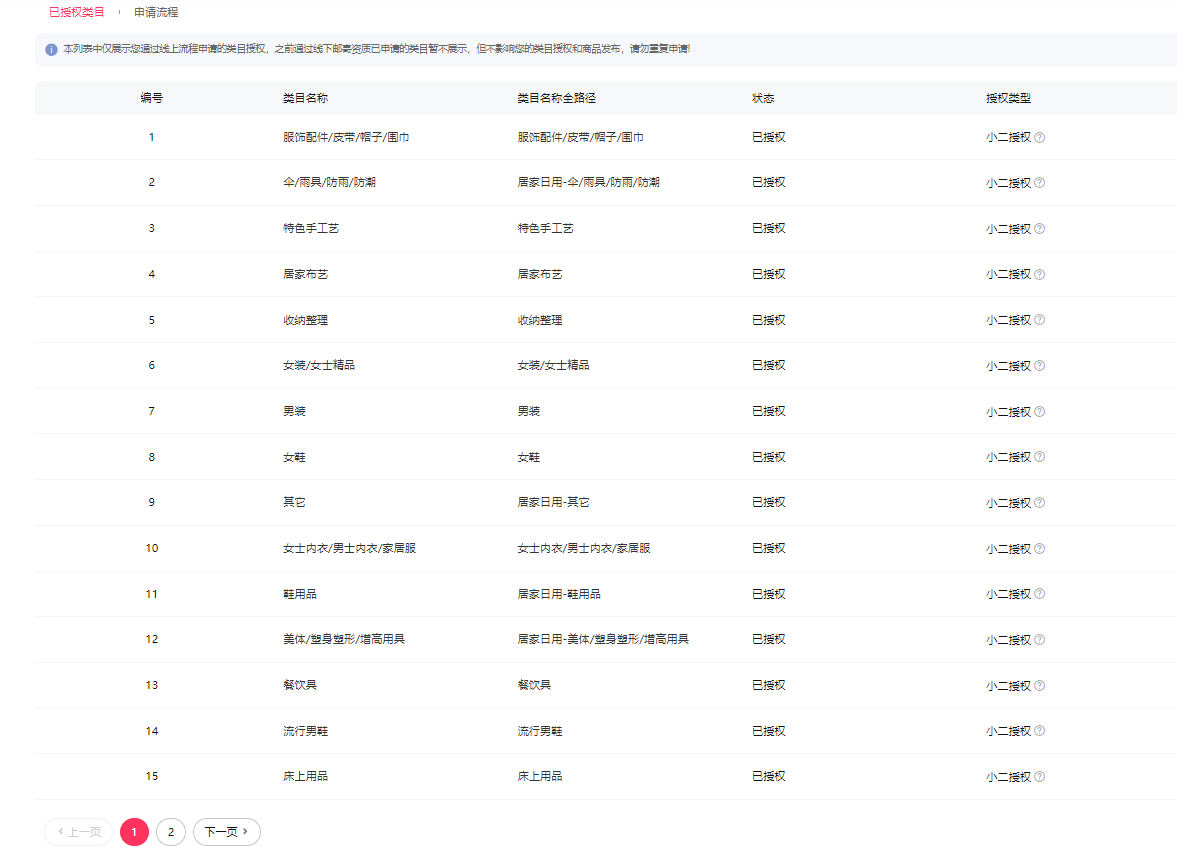Screen dimensions: 1177x853
Task: Click help icon in 男装 row
Action: pos(1040,412)
